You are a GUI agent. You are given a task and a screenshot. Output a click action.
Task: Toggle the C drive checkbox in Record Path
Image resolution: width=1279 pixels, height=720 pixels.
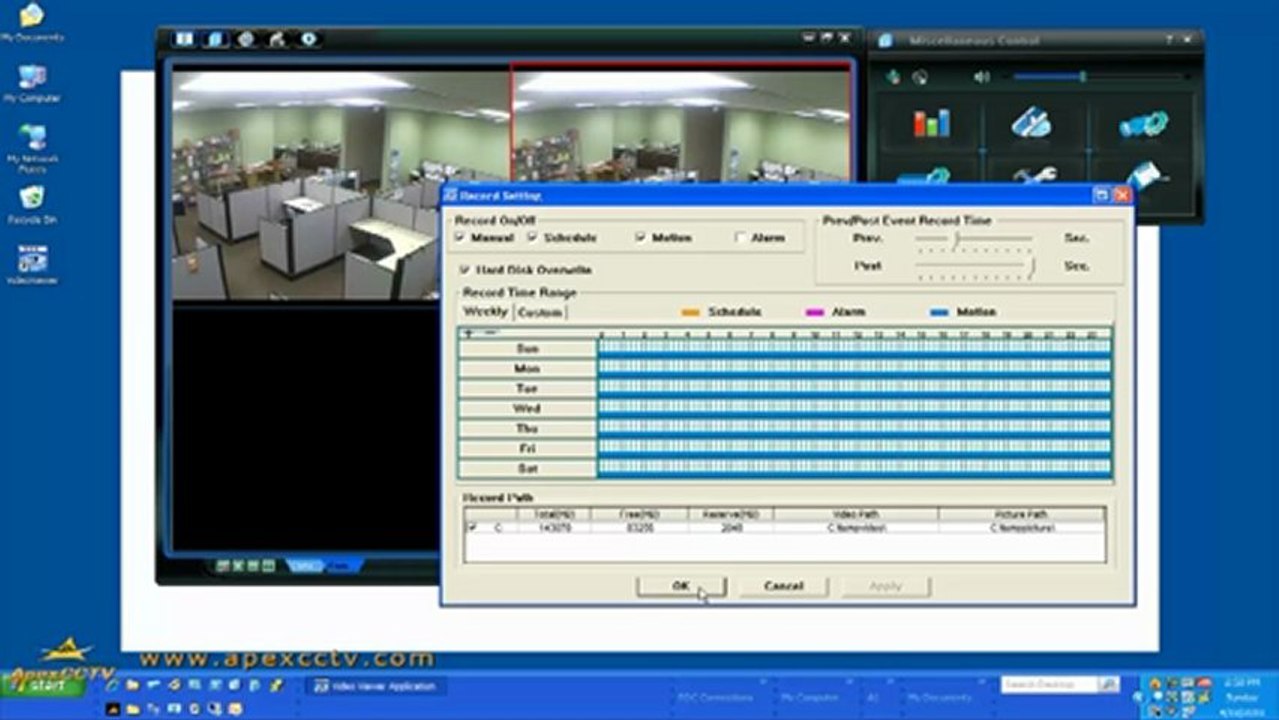click(x=473, y=527)
